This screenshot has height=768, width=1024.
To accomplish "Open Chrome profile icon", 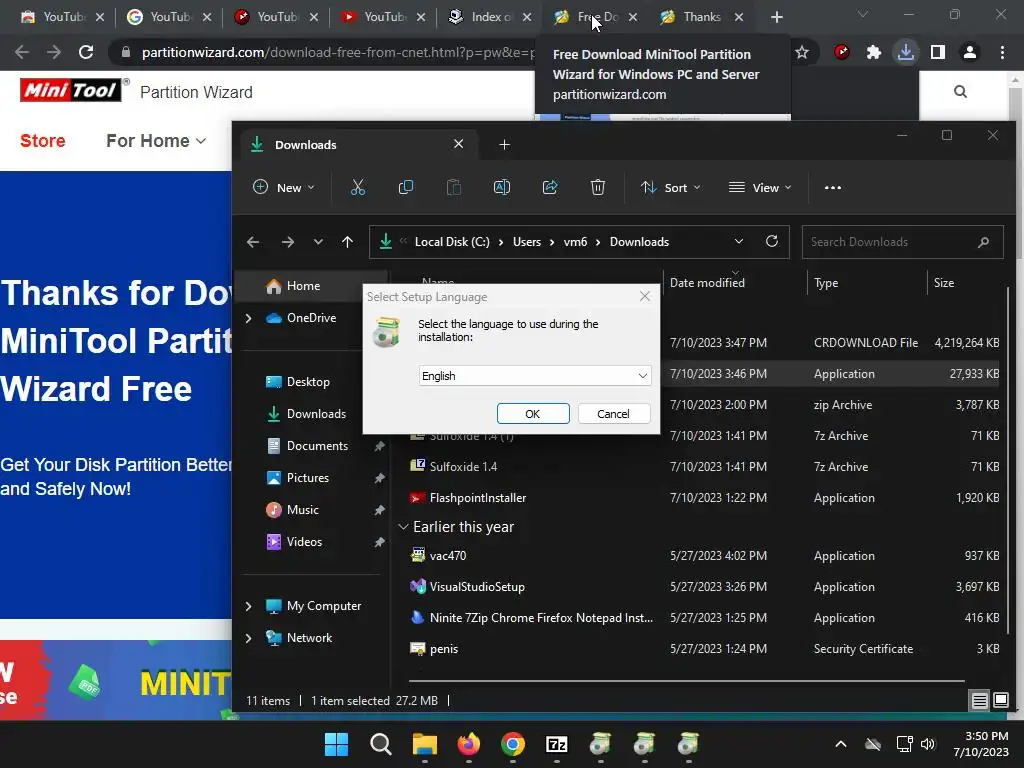I will (970, 52).
